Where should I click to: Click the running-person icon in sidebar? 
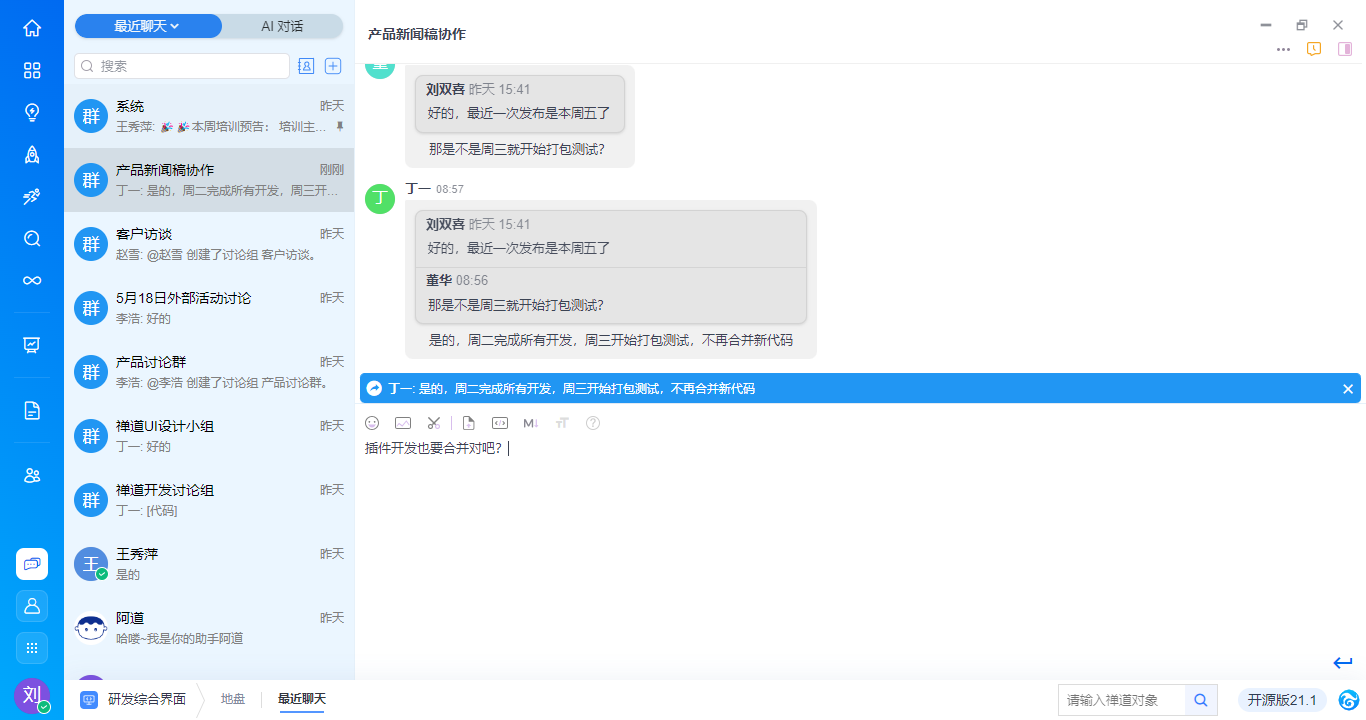(32, 196)
